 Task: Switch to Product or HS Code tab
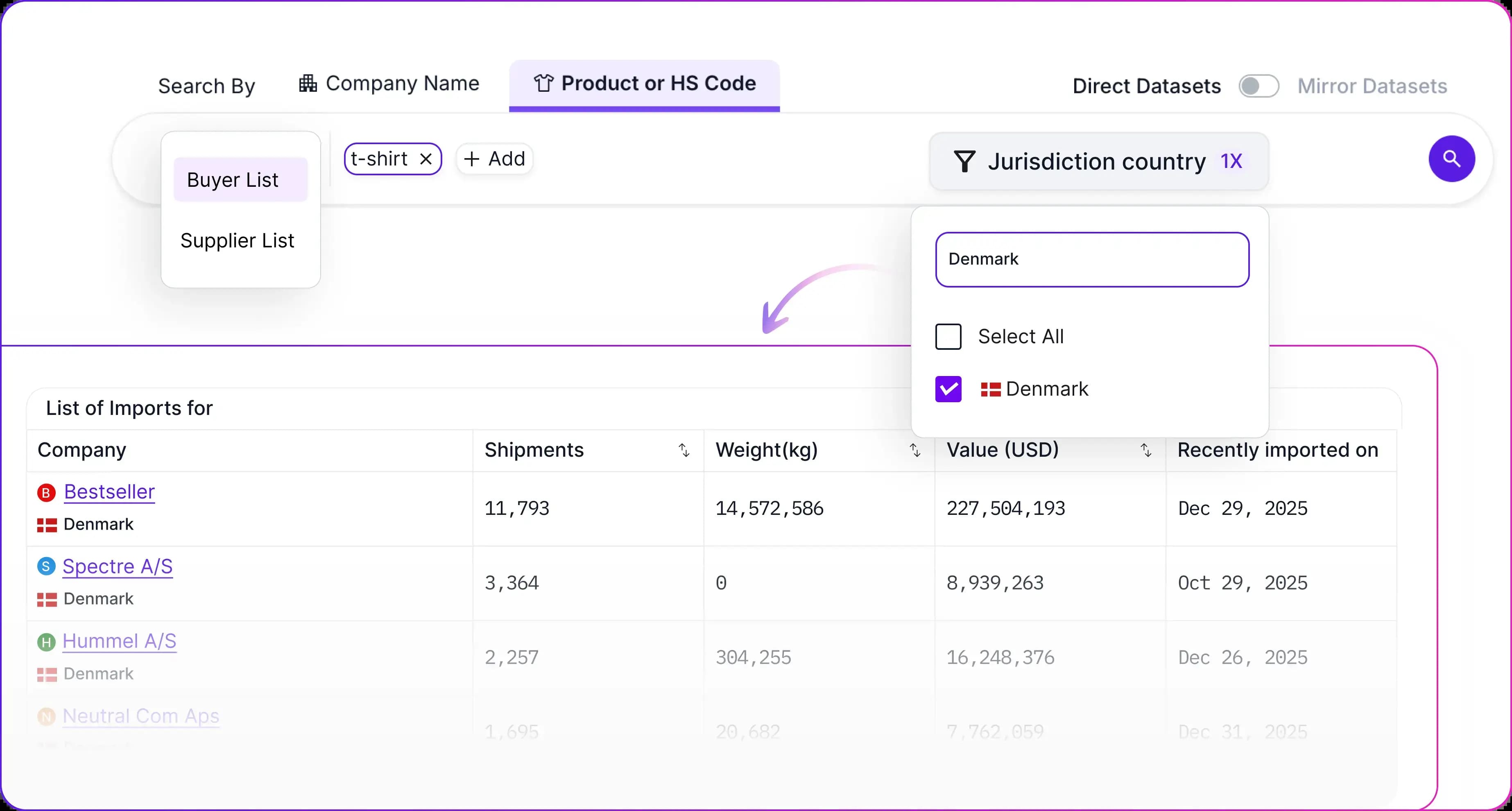pos(645,84)
